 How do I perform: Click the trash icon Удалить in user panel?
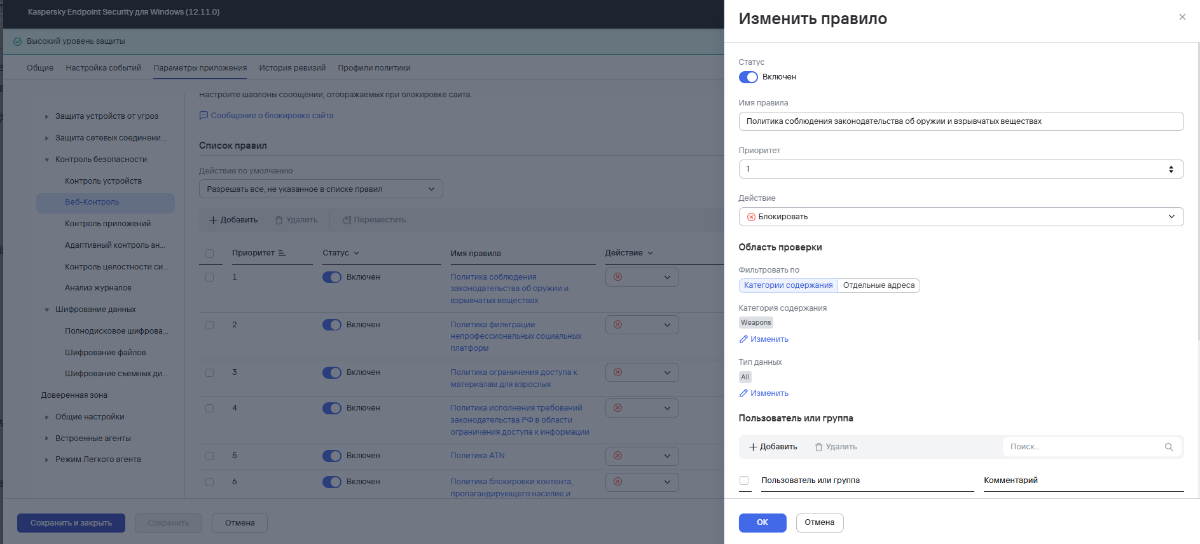coord(819,447)
